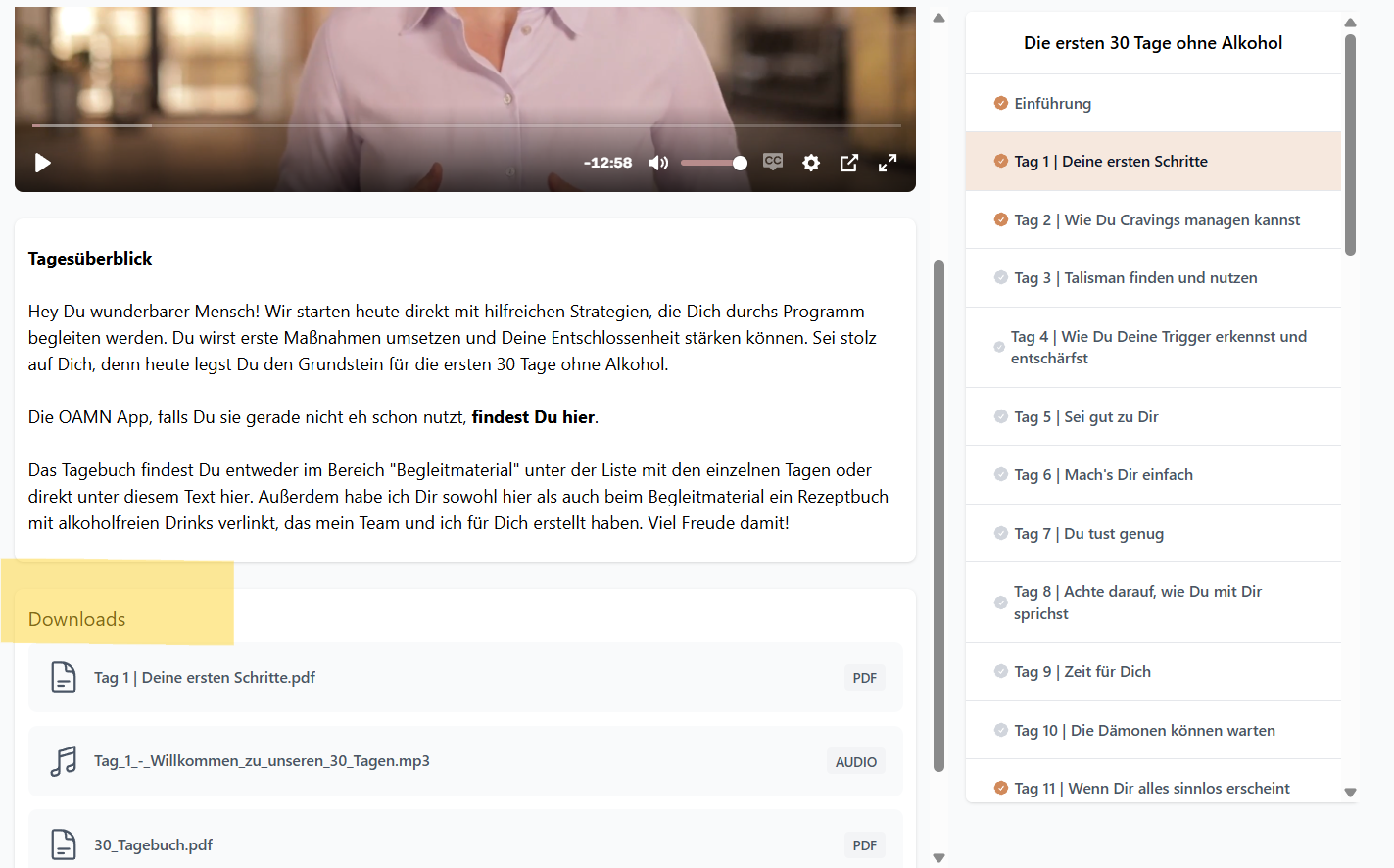Mute the video sound
This screenshot has height=868, width=1394.
coord(658,163)
